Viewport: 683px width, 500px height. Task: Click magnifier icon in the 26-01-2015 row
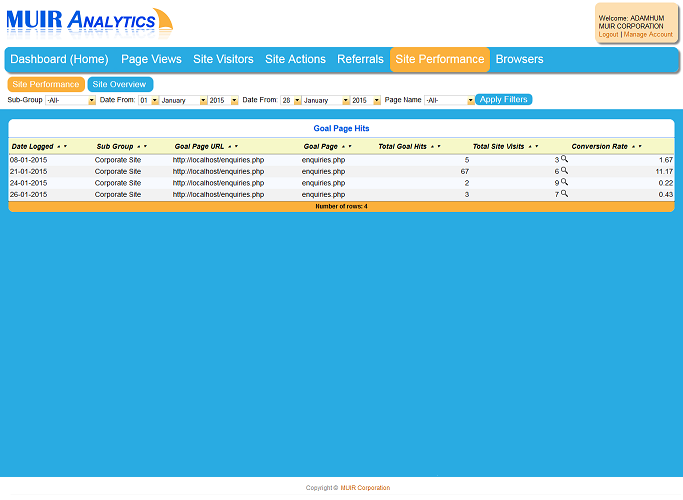pos(564,194)
